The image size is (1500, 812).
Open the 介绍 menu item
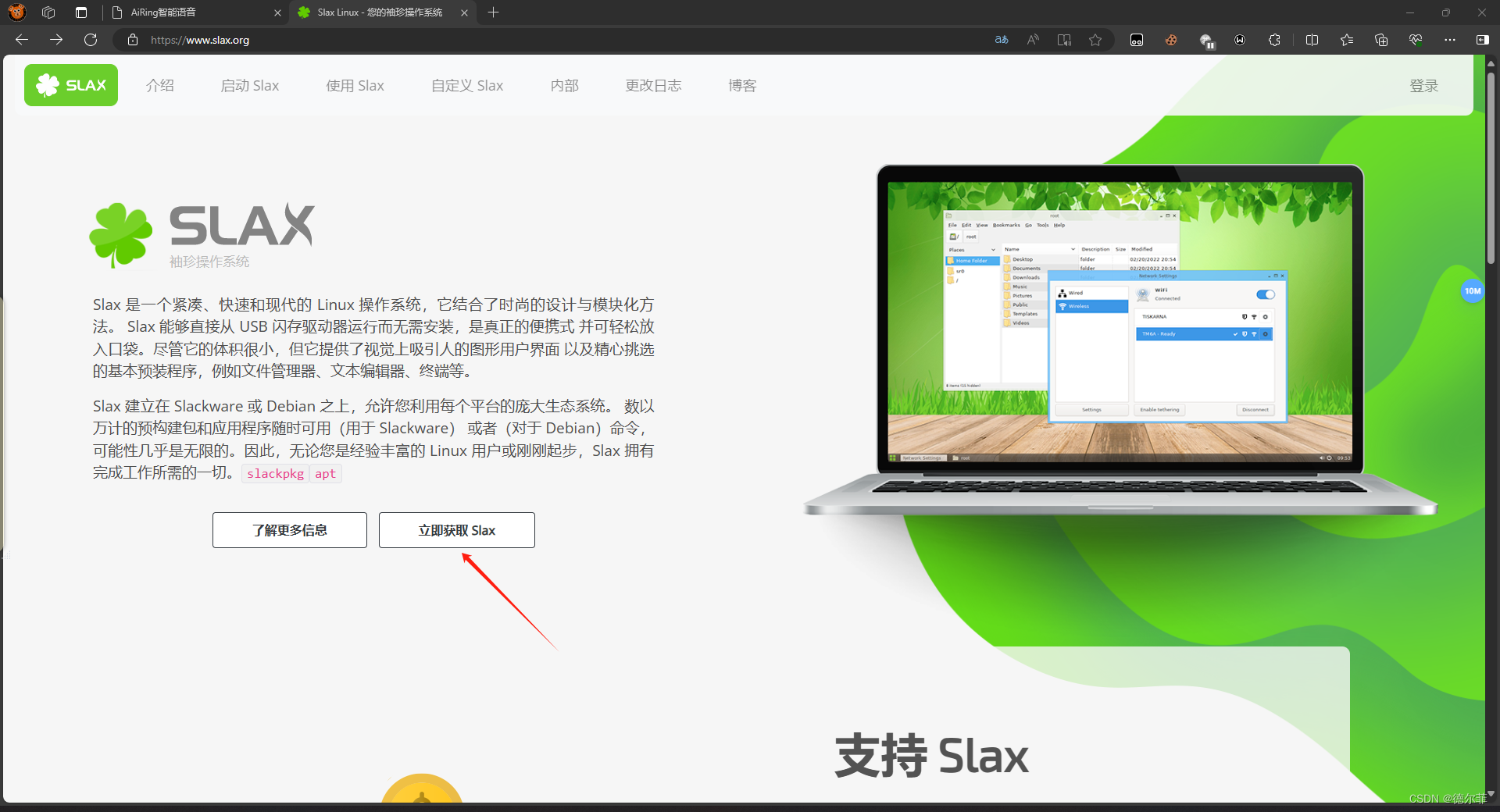160,86
